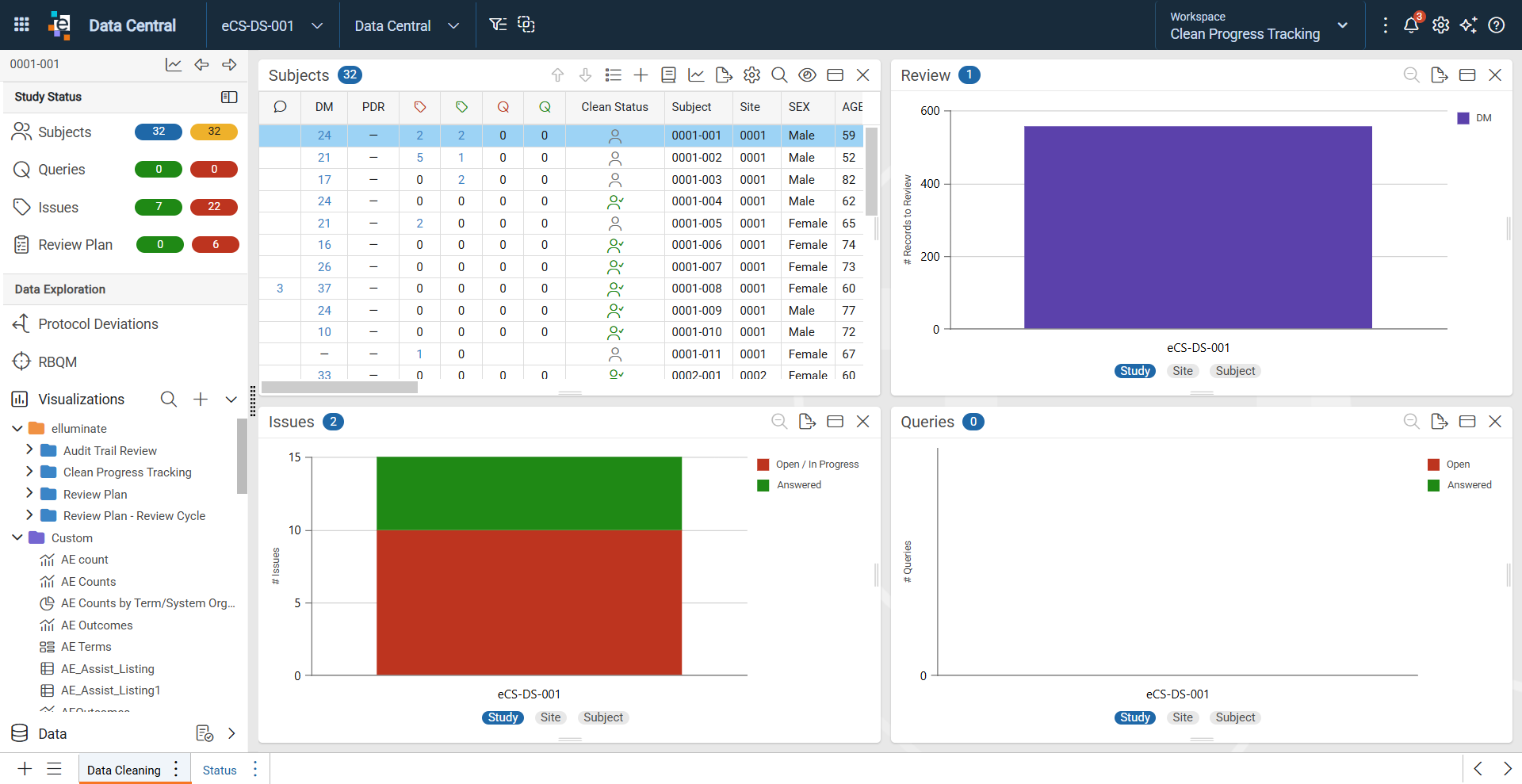Click the AI sparkle assistant icon

pos(1468,25)
